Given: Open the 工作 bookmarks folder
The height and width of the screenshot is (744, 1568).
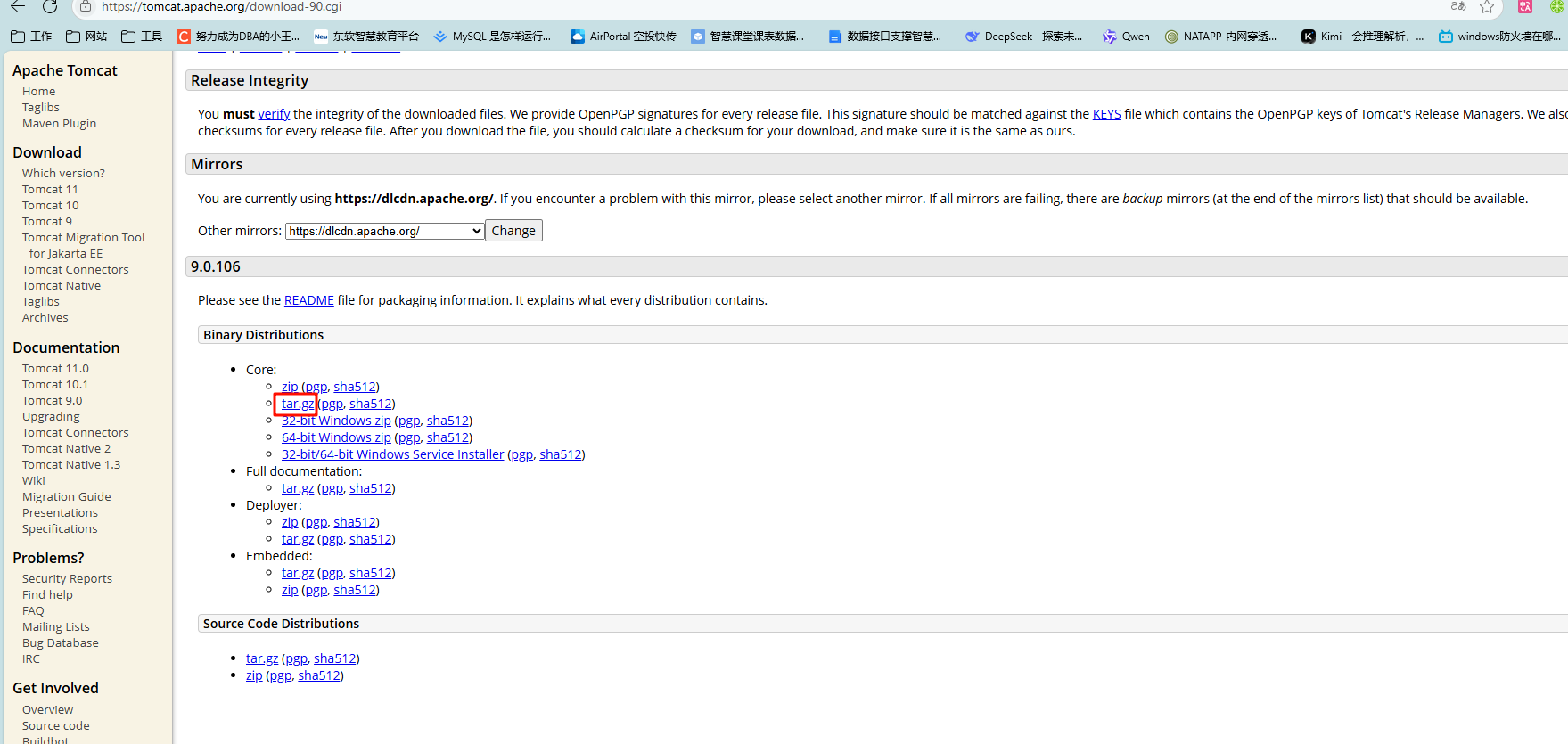Looking at the screenshot, I should [x=31, y=37].
